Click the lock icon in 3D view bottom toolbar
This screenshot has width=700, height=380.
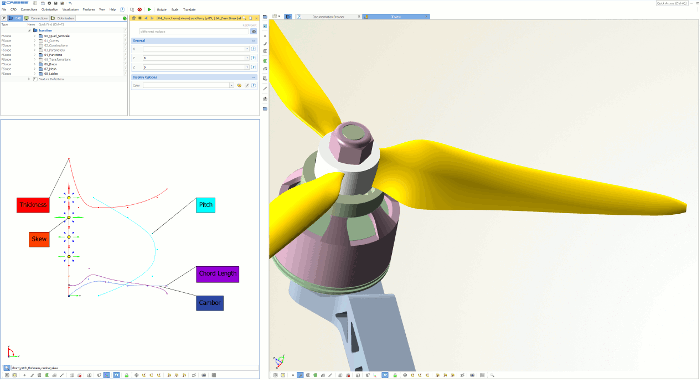point(395,375)
